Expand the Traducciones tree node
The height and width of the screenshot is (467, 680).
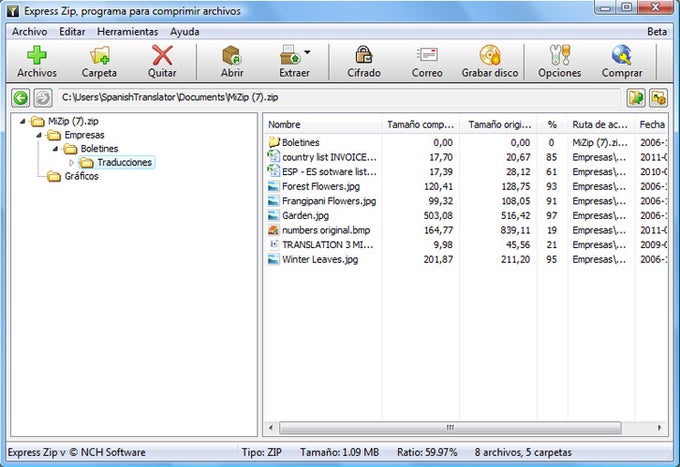click(x=72, y=163)
